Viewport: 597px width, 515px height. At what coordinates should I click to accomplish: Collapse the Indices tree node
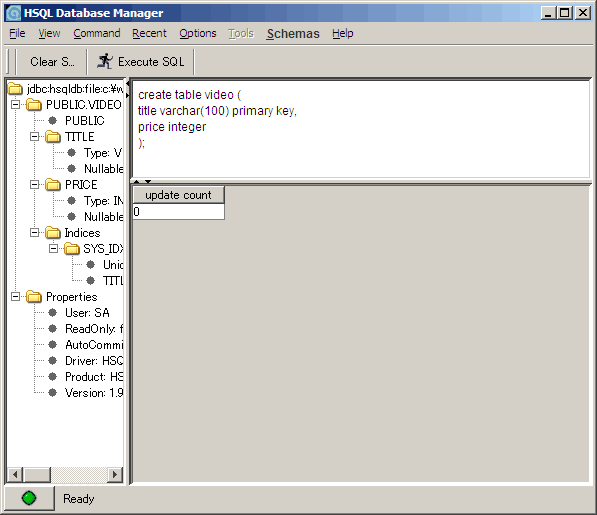click(34, 232)
